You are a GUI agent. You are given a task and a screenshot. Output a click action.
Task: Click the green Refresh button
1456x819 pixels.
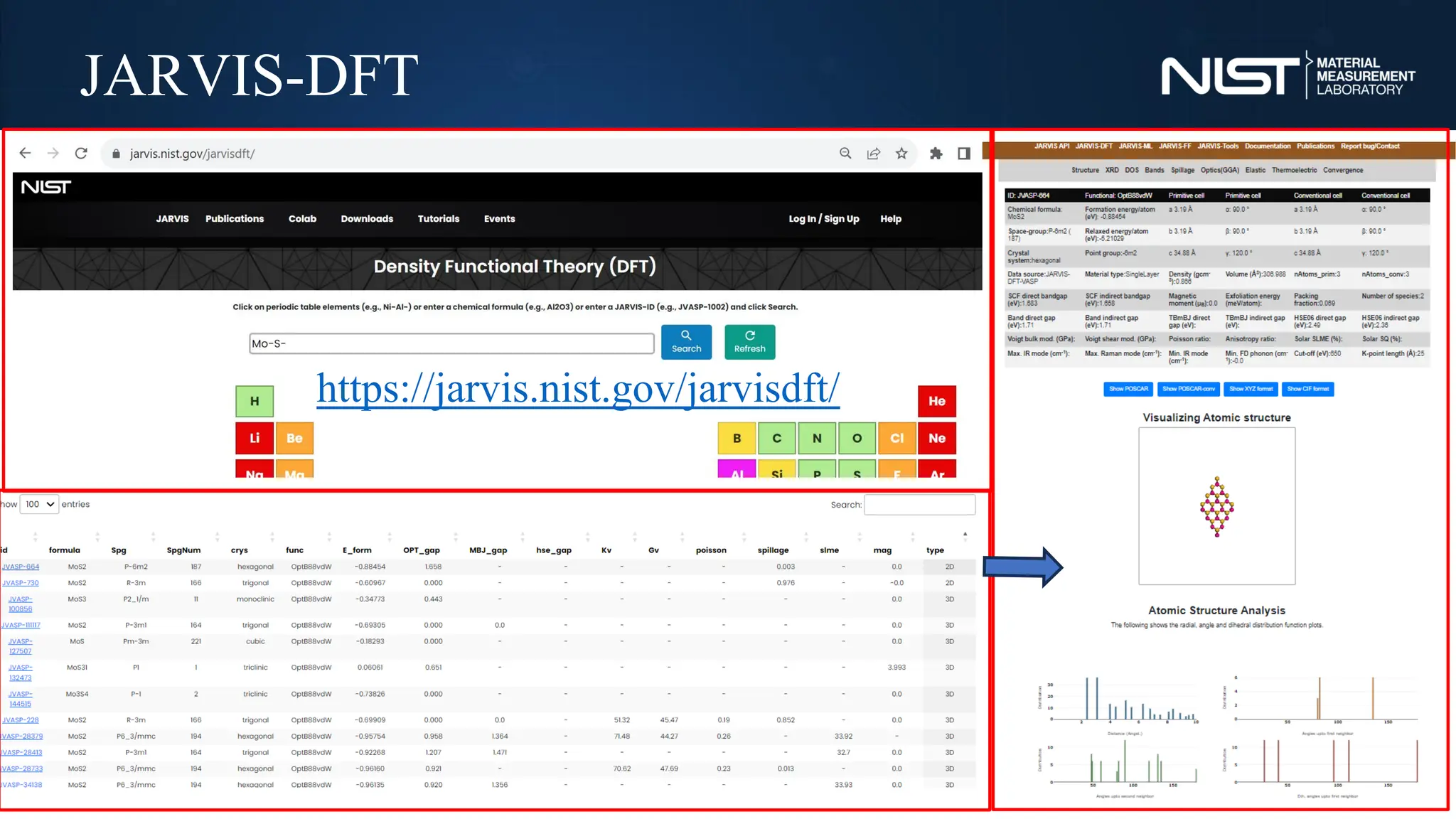click(x=750, y=342)
